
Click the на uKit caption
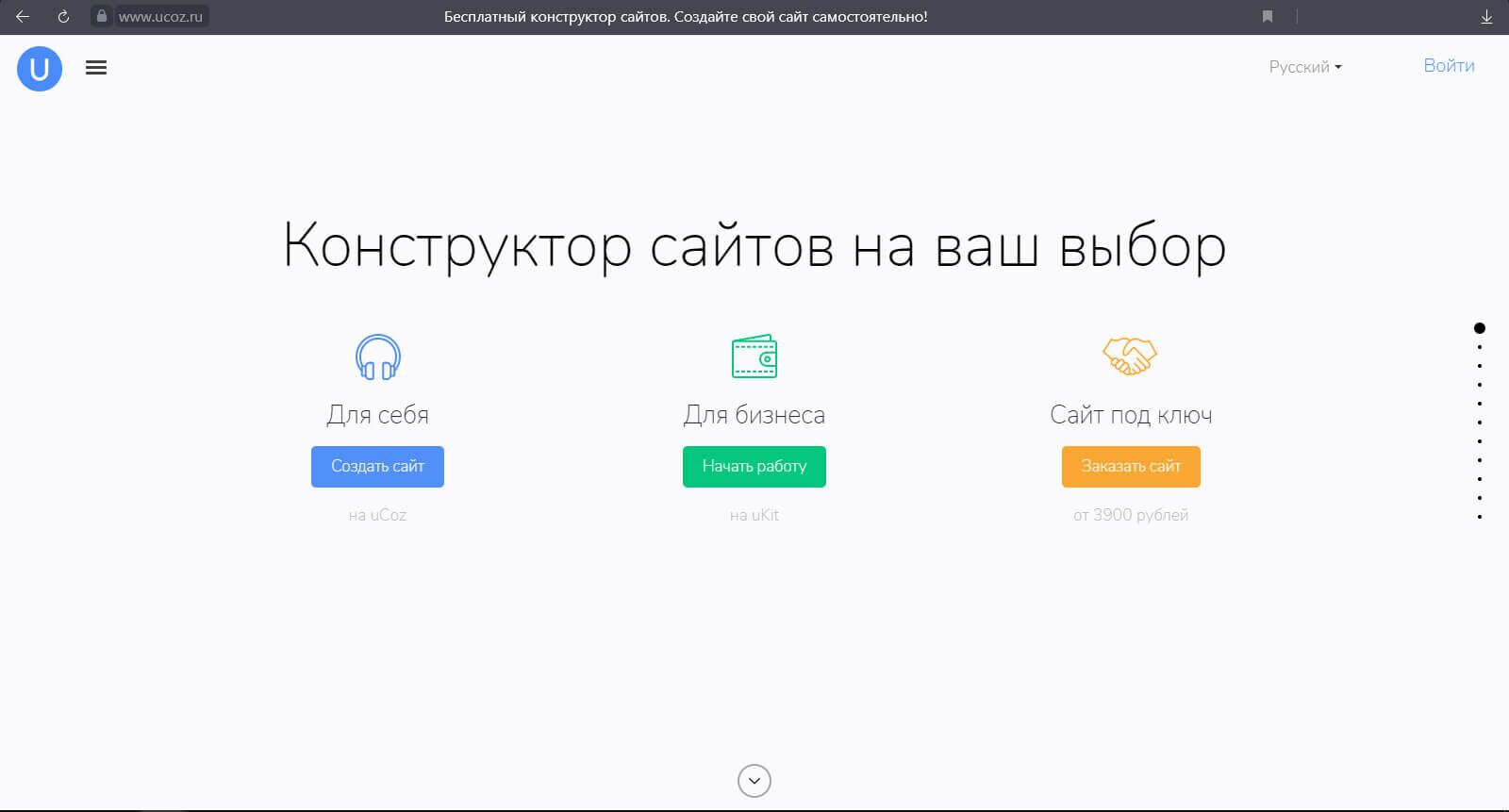[x=754, y=515]
